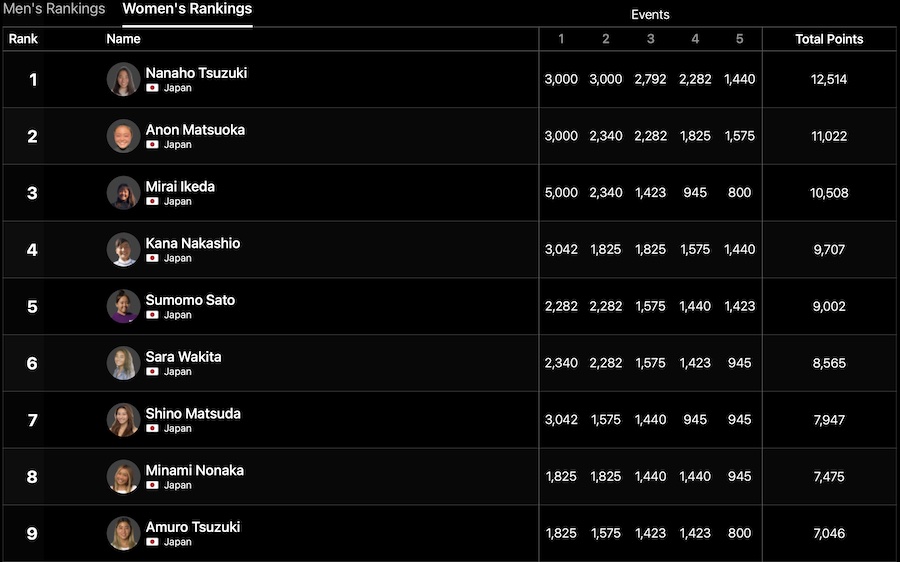Switch to the Men's Rankings tab
The image size is (900, 562).
click(54, 9)
